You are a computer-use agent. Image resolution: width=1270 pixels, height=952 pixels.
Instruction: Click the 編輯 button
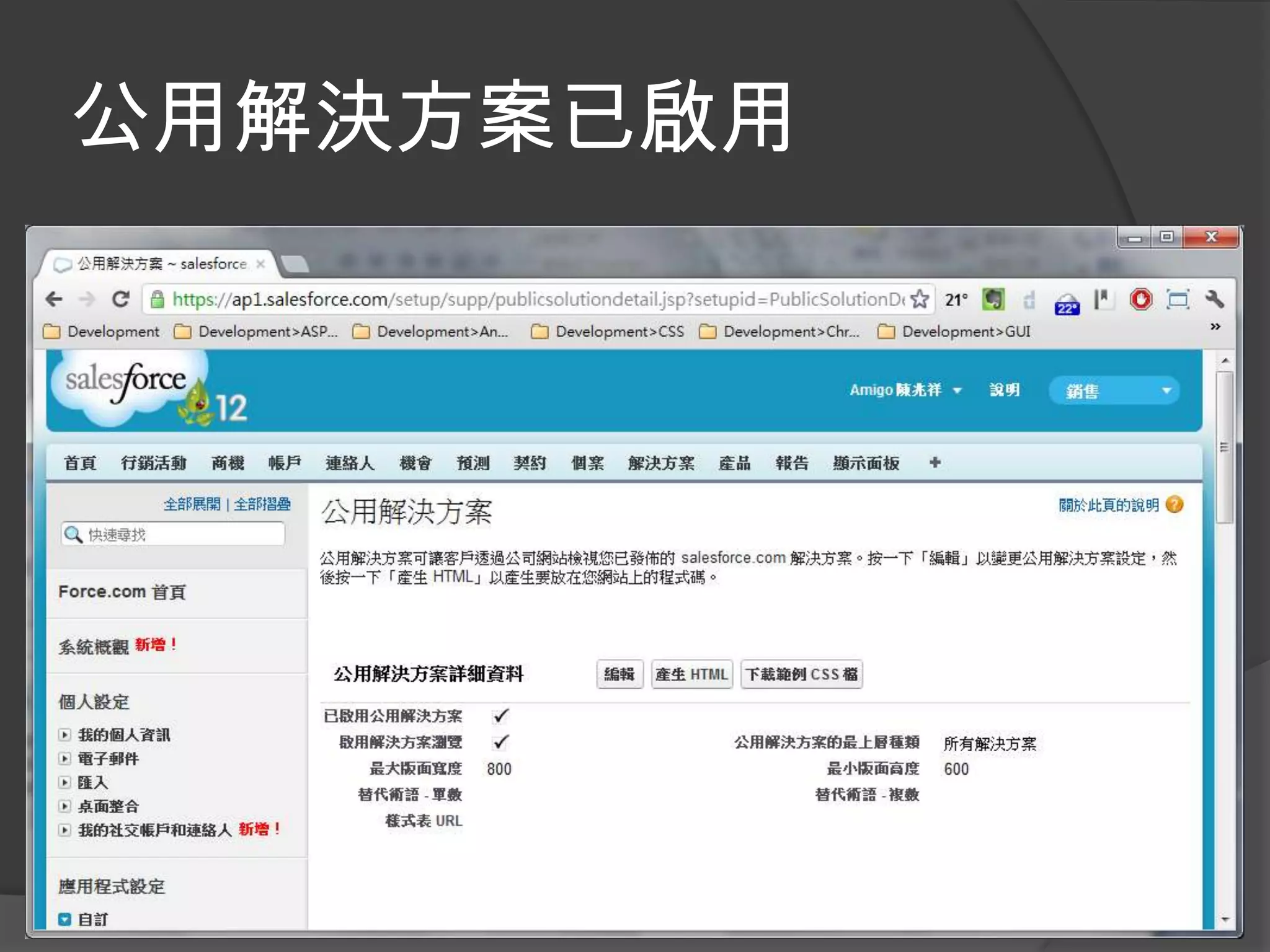click(x=619, y=674)
